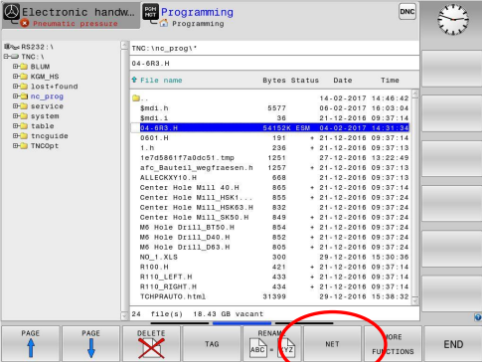The image size is (482, 362).
Task: Click the DNC icon in the header
Action: point(407,12)
